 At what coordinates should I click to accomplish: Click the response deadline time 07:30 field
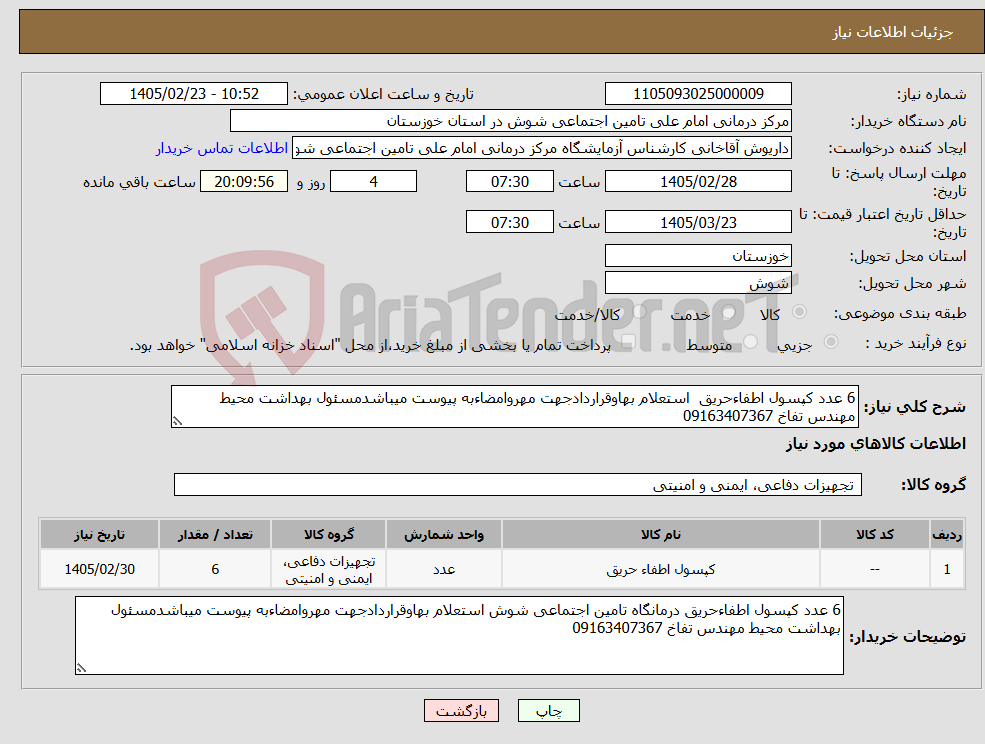[509, 182]
